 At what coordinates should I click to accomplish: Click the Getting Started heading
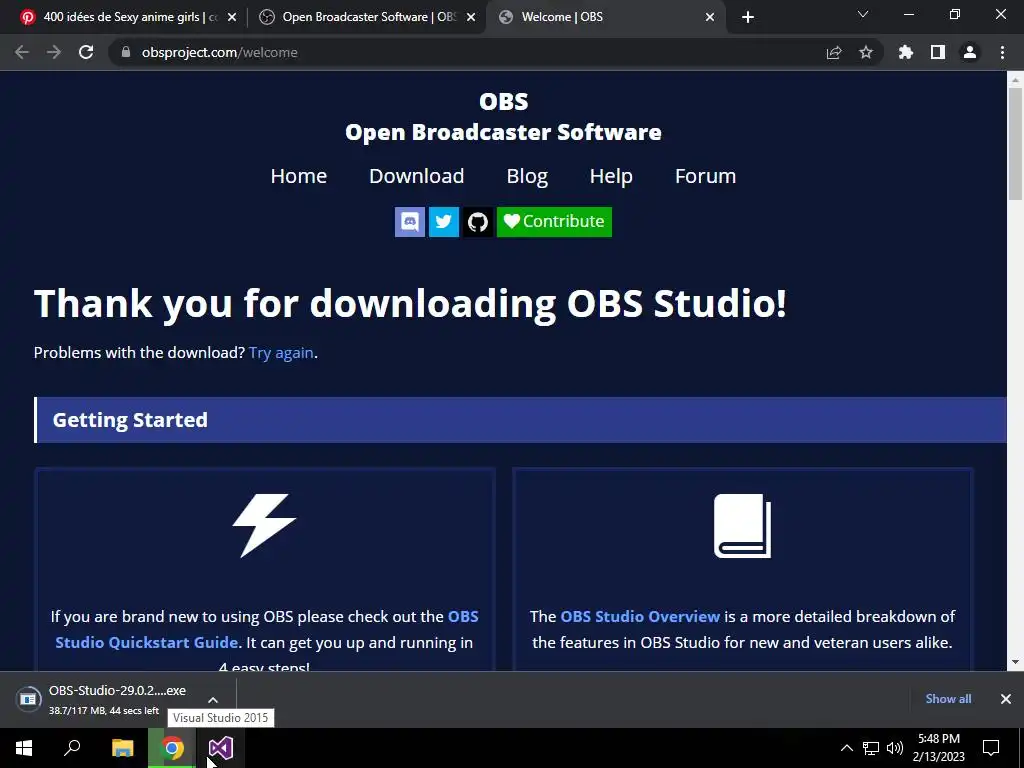tap(130, 420)
